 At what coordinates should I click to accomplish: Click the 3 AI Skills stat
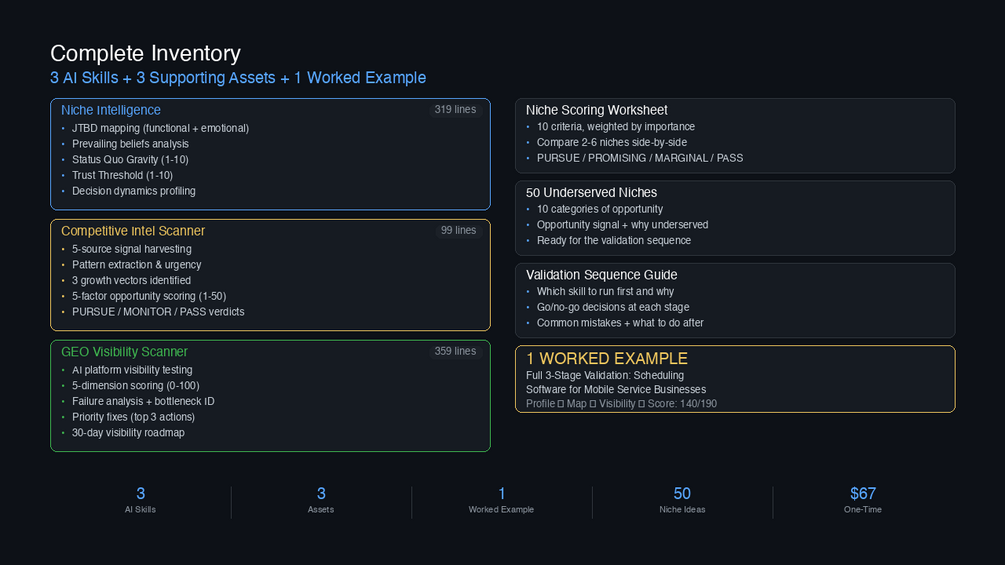[140, 499]
